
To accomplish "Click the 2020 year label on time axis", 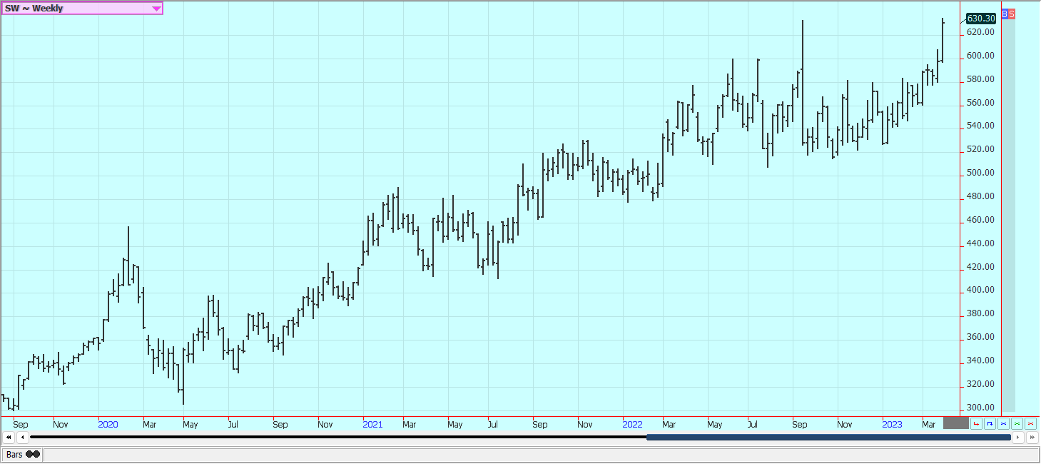I will click(108, 424).
